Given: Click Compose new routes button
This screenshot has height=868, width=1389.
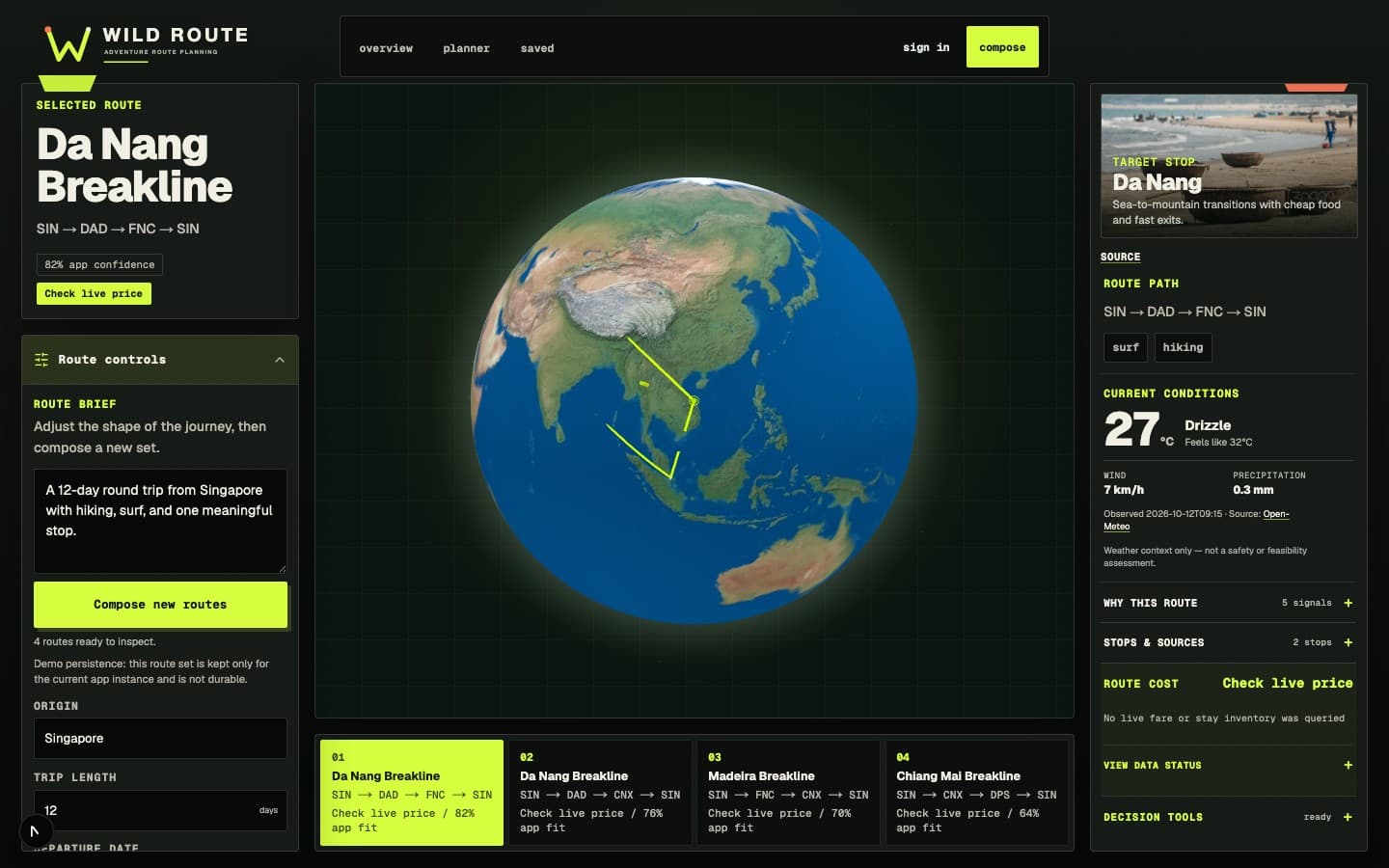Looking at the screenshot, I should coord(160,605).
